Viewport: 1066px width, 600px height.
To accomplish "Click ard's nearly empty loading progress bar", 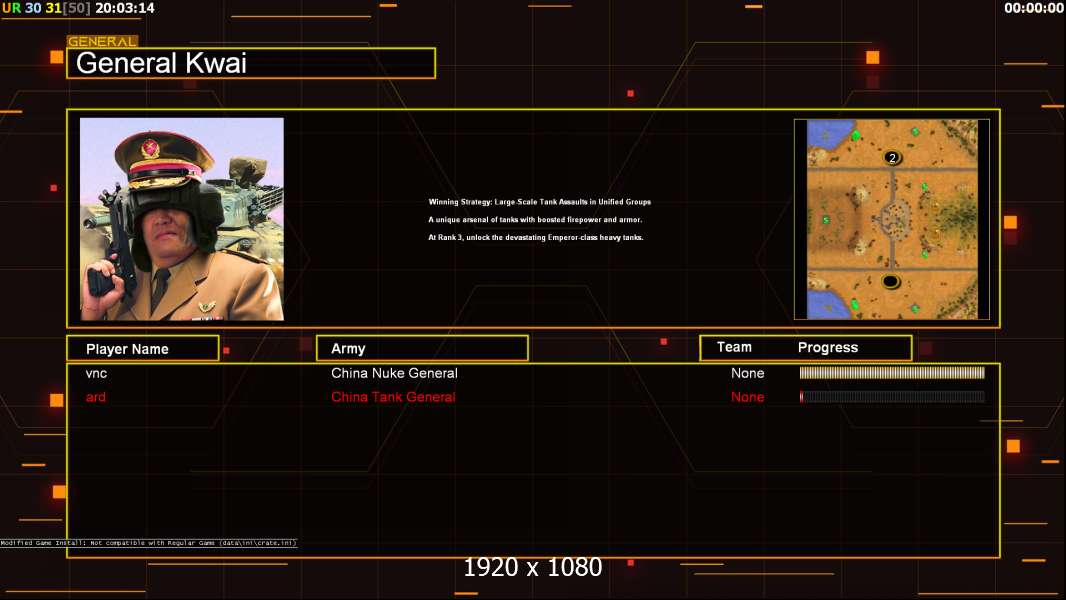I will 892,397.
